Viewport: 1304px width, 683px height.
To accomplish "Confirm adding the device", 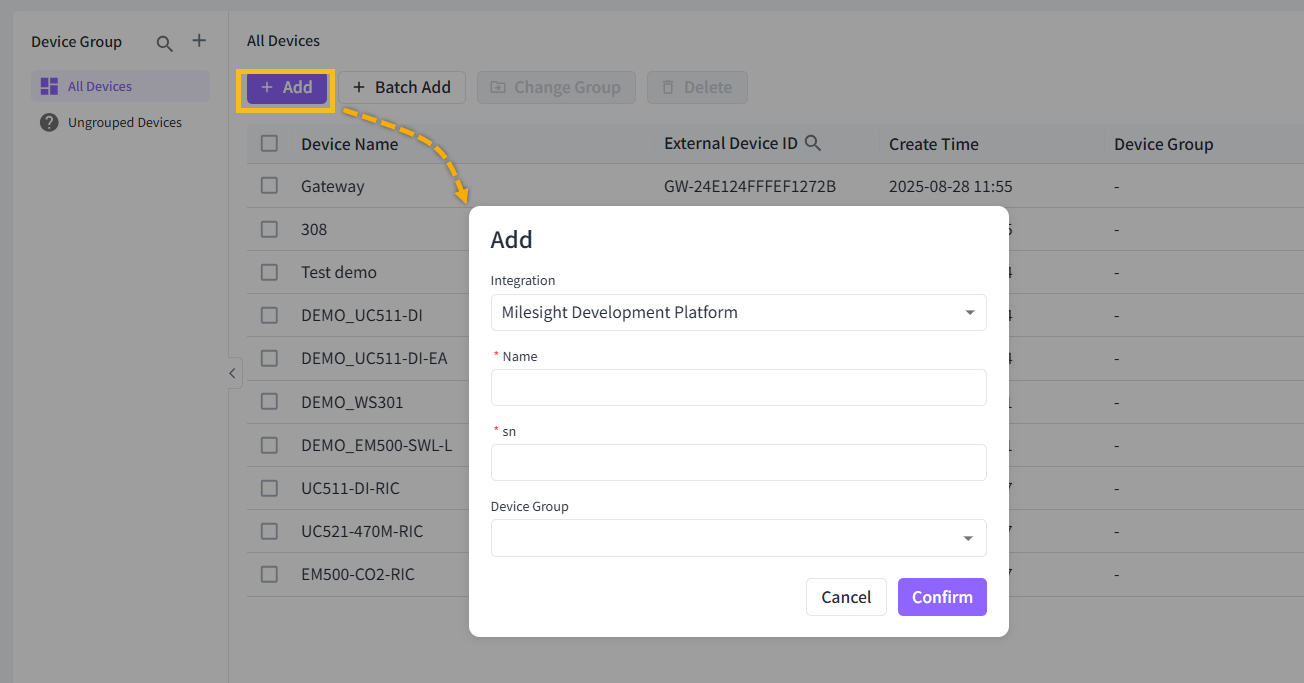I will click(x=941, y=597).
